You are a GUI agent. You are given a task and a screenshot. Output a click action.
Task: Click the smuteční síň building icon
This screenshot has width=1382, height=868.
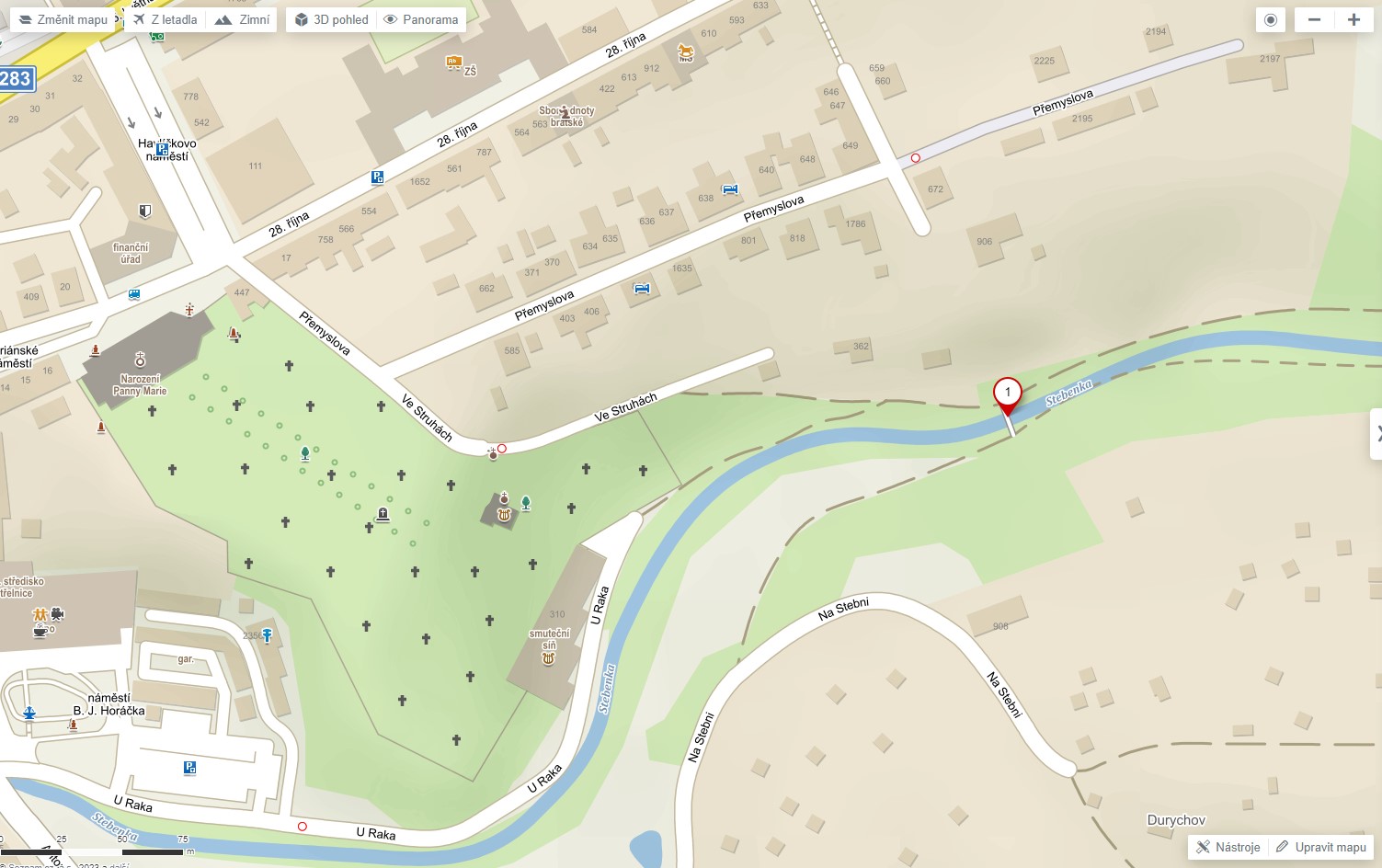point(549,658)
